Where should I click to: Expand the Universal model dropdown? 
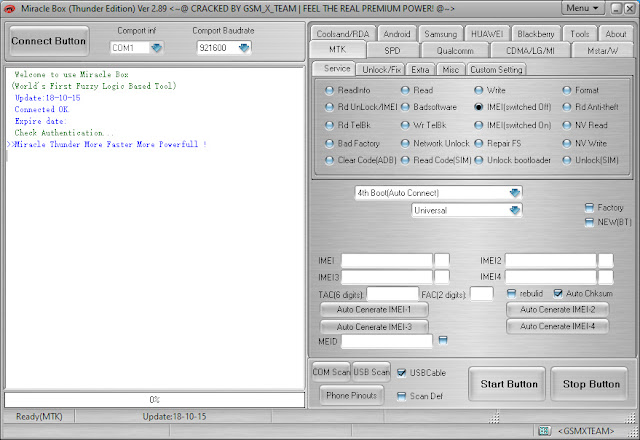coord(515,210)
